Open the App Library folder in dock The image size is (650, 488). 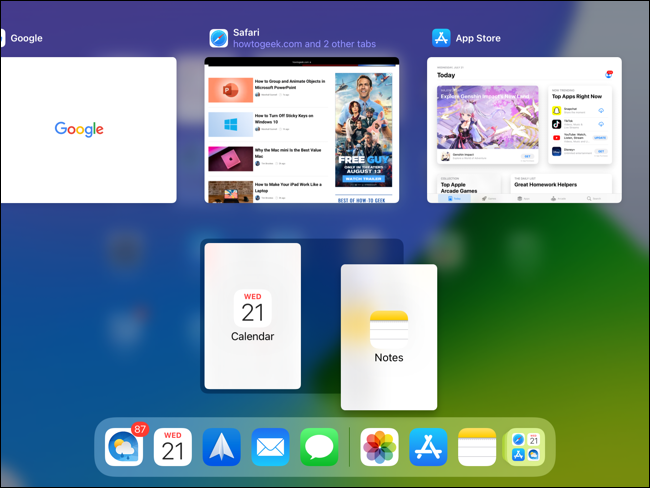(525, 447)
